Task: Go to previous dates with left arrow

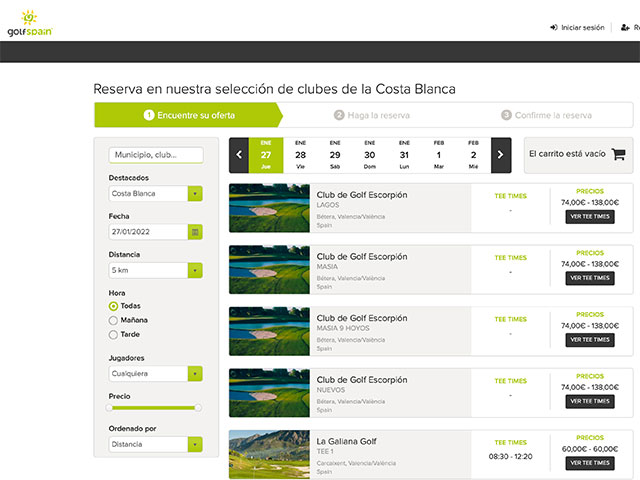Action: coord(239,155)
